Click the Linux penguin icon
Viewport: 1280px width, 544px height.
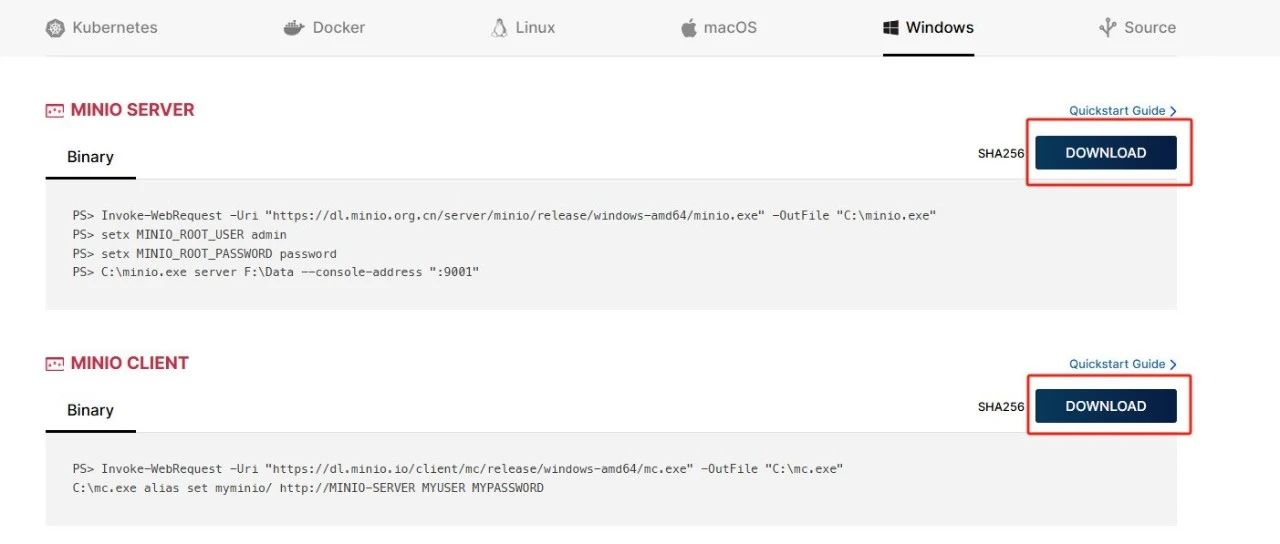tap(499, 28)
